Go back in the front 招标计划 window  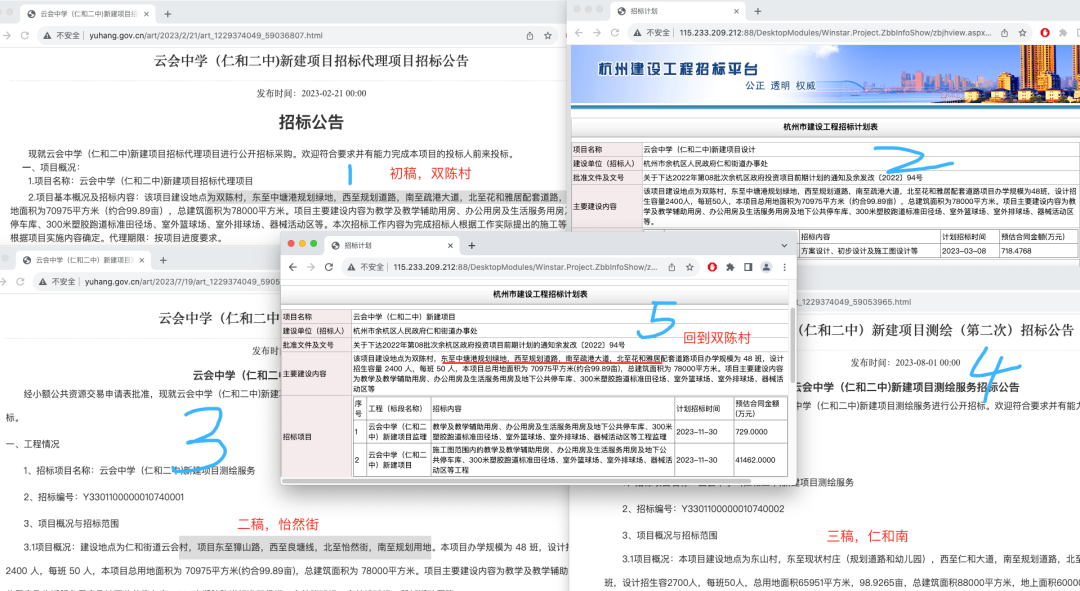point(293,267)
